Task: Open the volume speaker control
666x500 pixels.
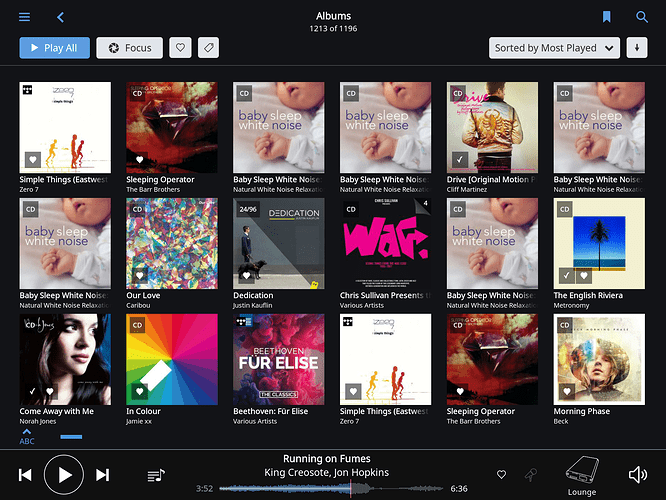Action: pyautogui.click(x=638, y=475)
